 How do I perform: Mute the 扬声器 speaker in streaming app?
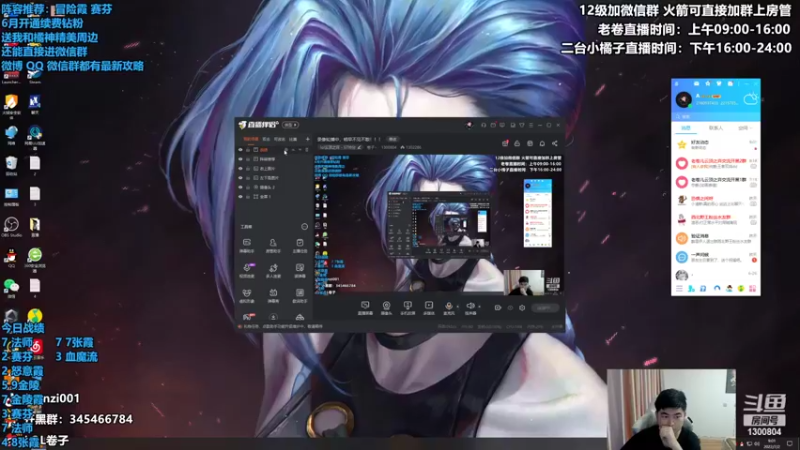pyautogui.click(x=470, y=308)
